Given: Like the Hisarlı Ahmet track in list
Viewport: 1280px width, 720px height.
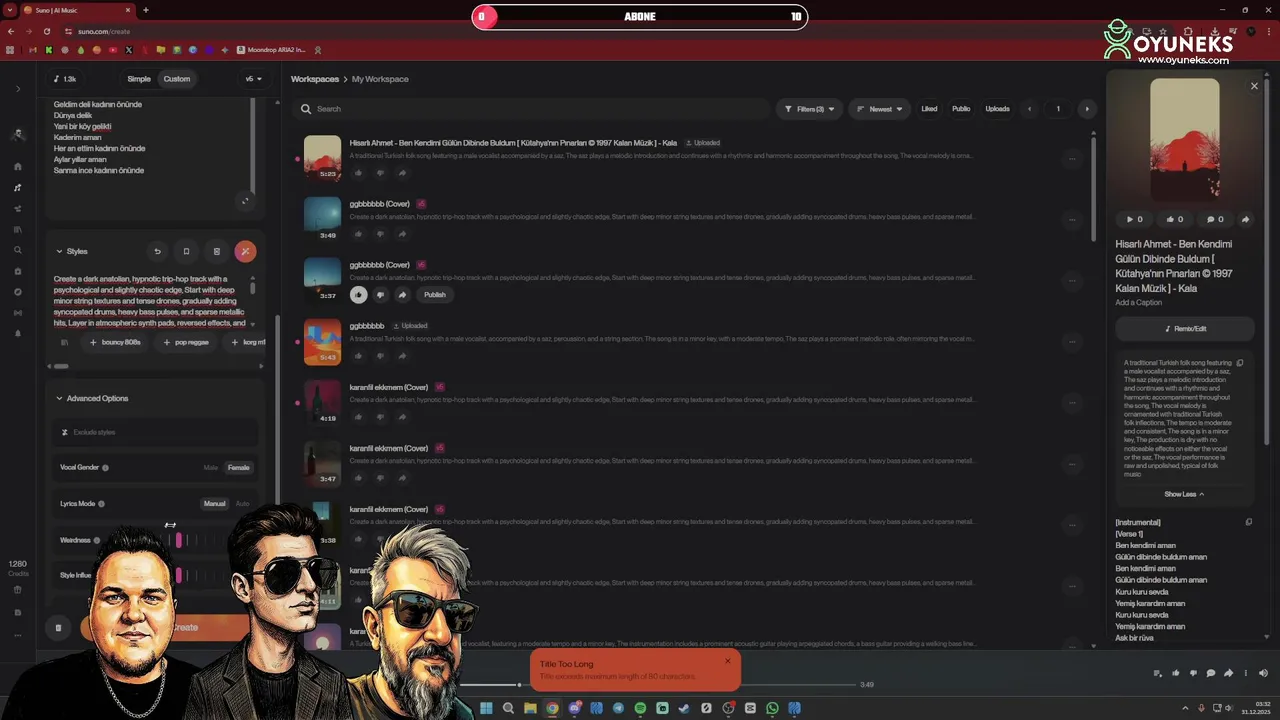Looking at the screenshot, I should (x=358, y=173).
